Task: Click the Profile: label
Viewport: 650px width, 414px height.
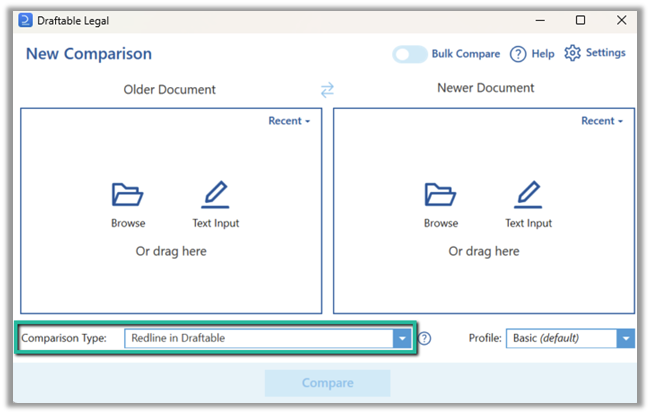Action: tap(485, 338)
